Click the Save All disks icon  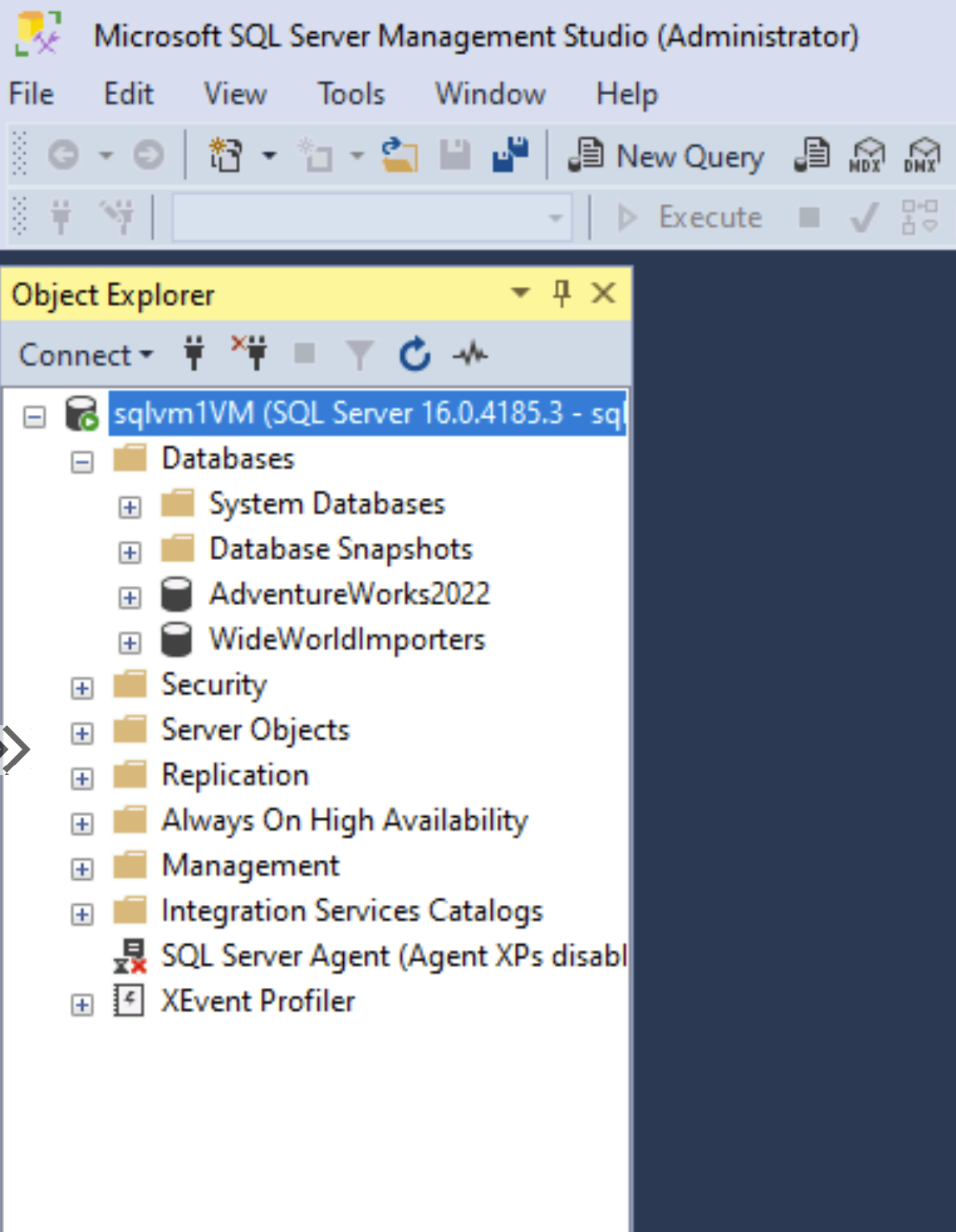tap(510, 154)
